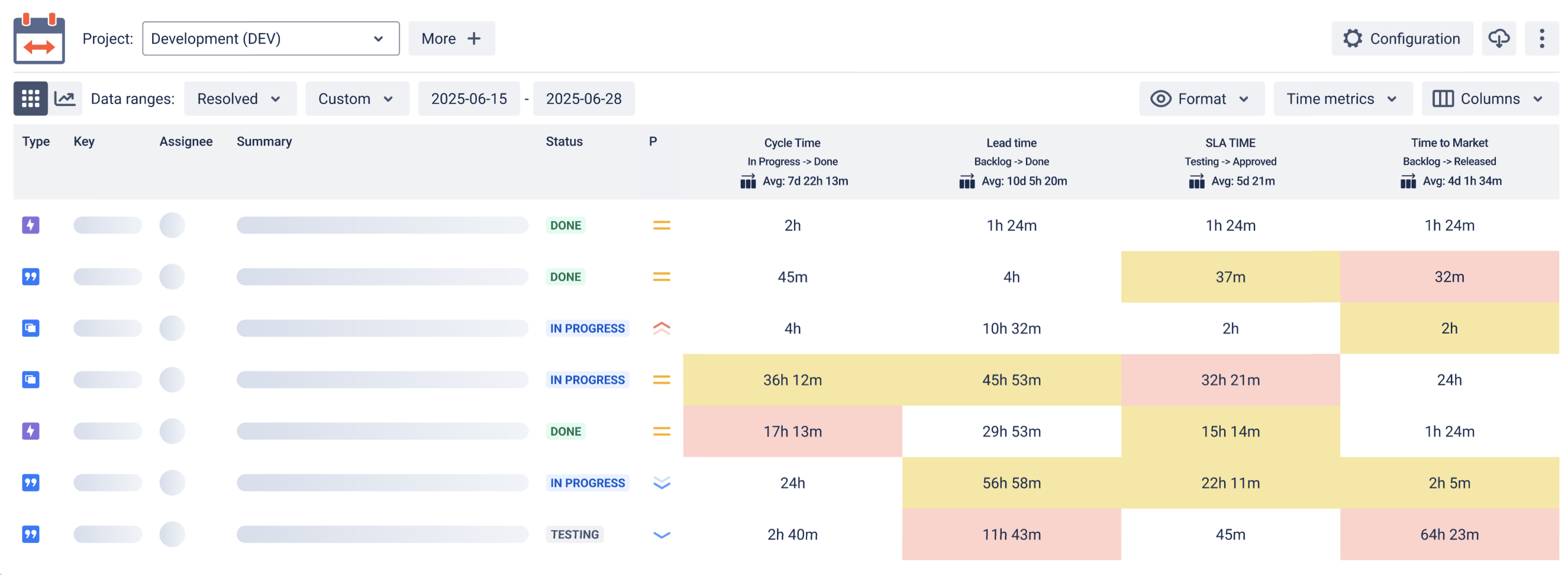Click the 22h 11m SLA TIME cell
This screenshot has width=1568, height=575.
pyautogui.click(x=1231, y=483)
